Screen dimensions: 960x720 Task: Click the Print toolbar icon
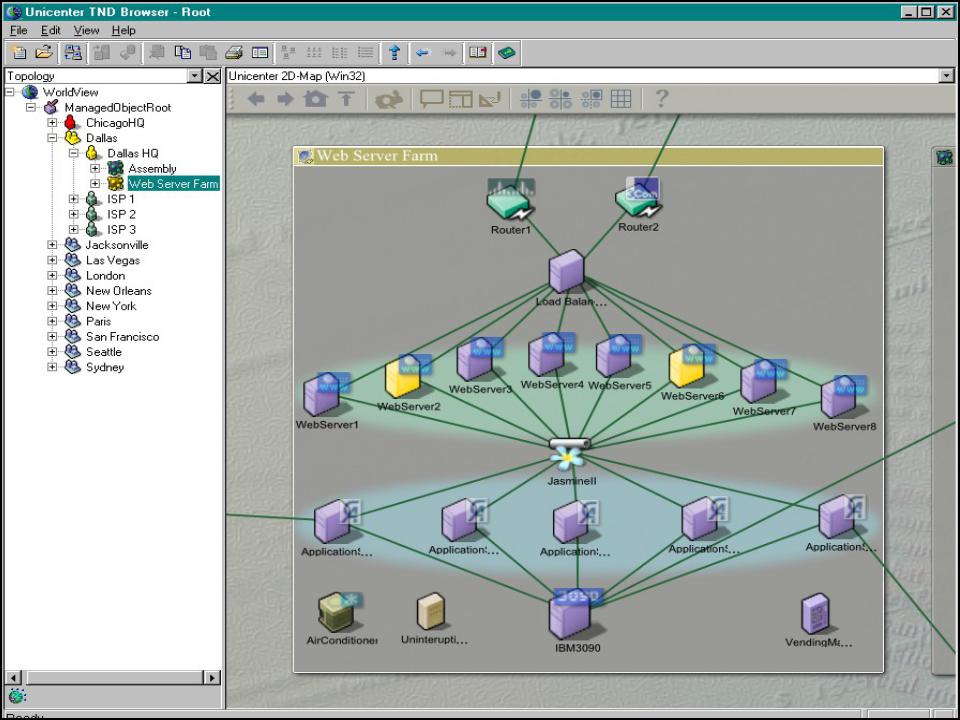coord(234,53)
